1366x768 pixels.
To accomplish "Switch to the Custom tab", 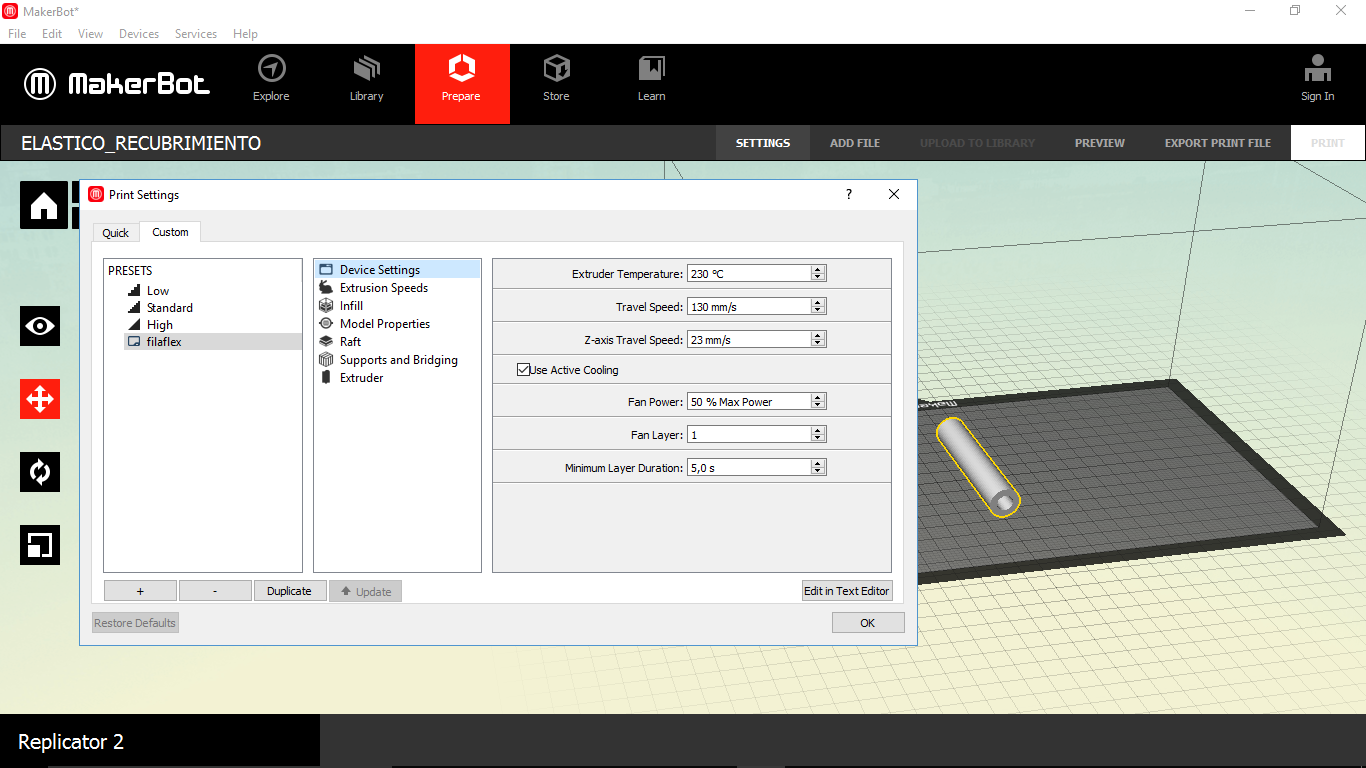I will 170,231.
